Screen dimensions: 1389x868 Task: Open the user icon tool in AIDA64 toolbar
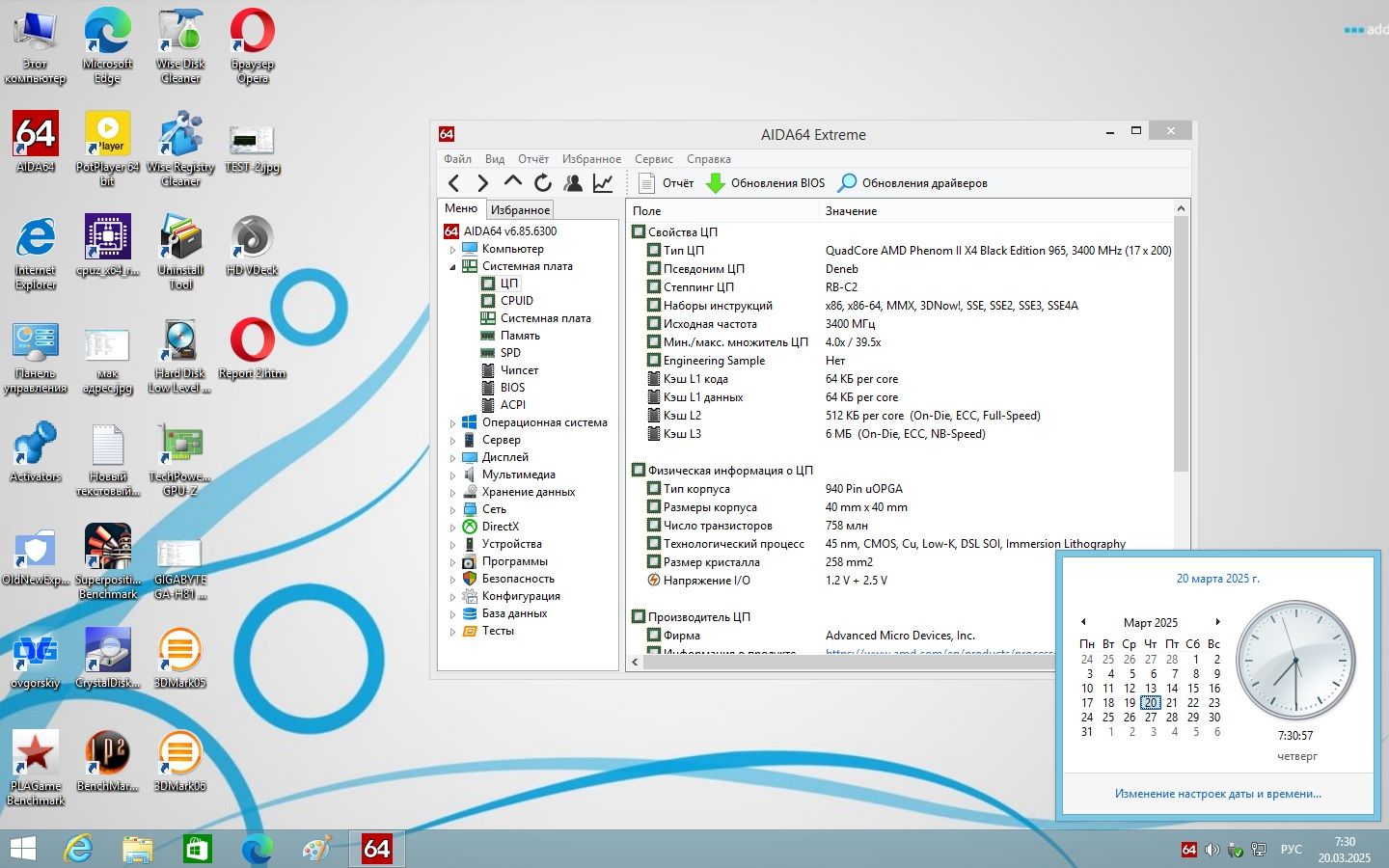coord(573,183)
